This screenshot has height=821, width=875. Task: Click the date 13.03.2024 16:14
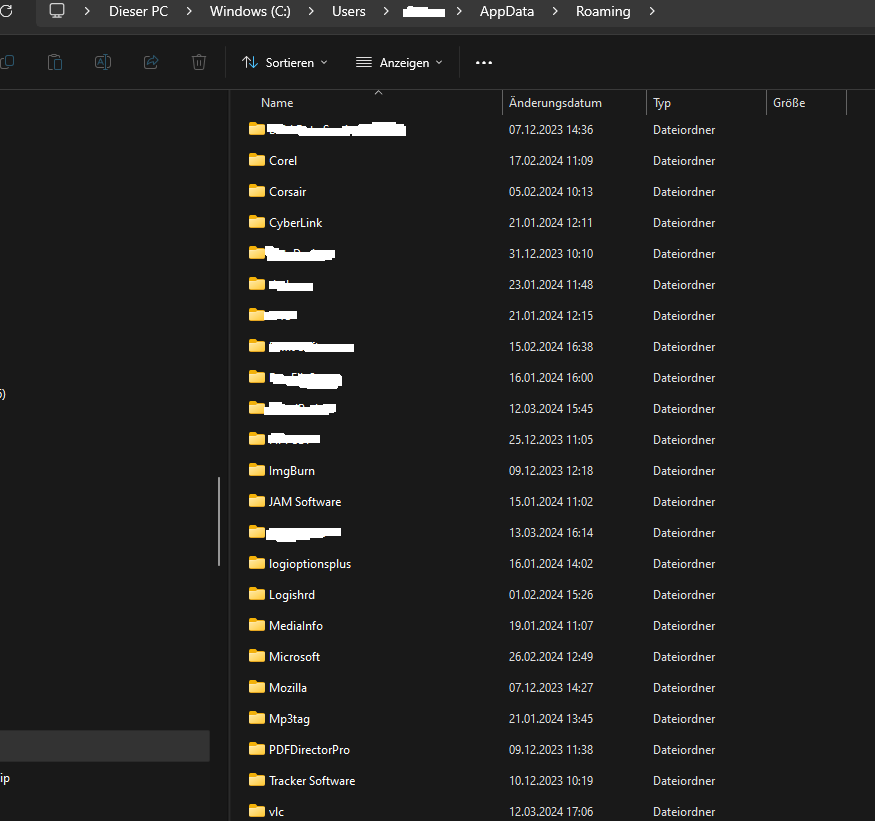(x=551, y=532)
